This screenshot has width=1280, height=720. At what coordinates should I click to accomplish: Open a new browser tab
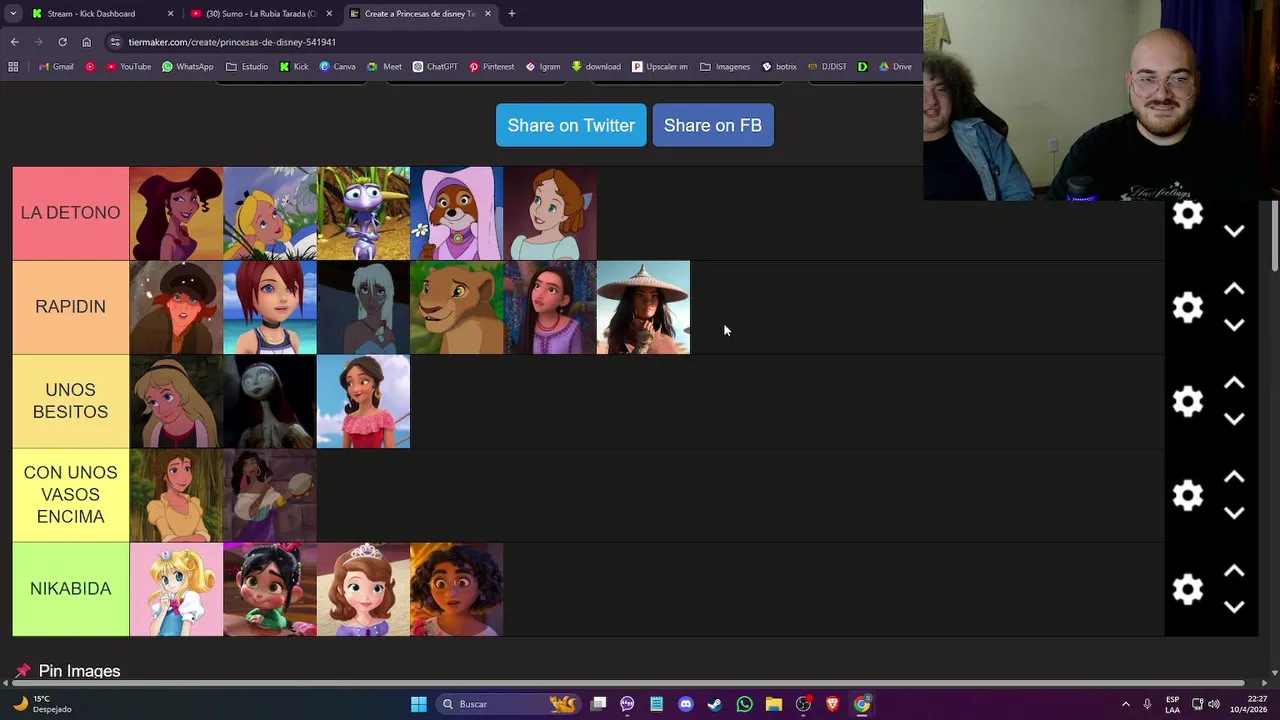pos(512,14)
